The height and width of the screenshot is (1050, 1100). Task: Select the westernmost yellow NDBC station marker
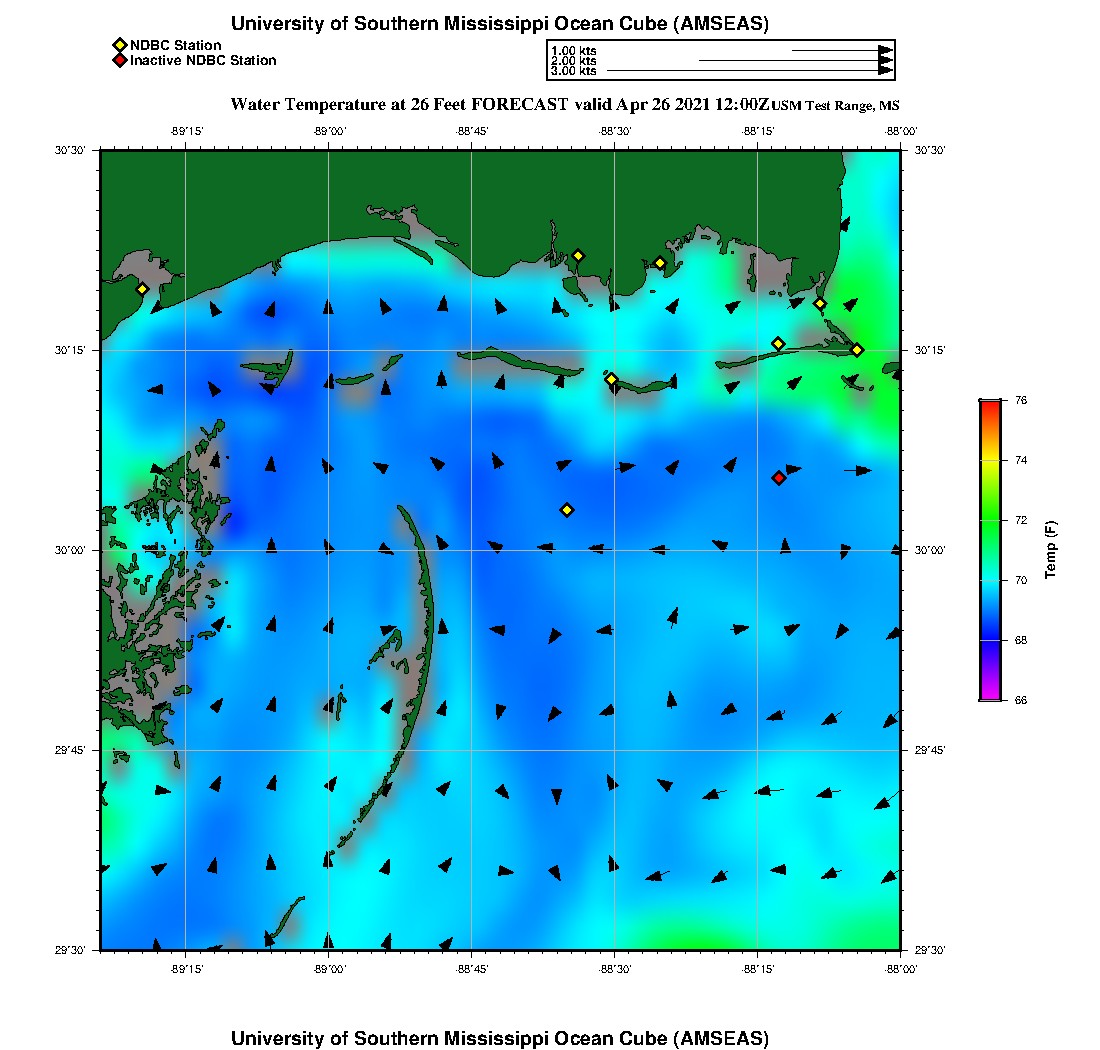coord(142,289)
